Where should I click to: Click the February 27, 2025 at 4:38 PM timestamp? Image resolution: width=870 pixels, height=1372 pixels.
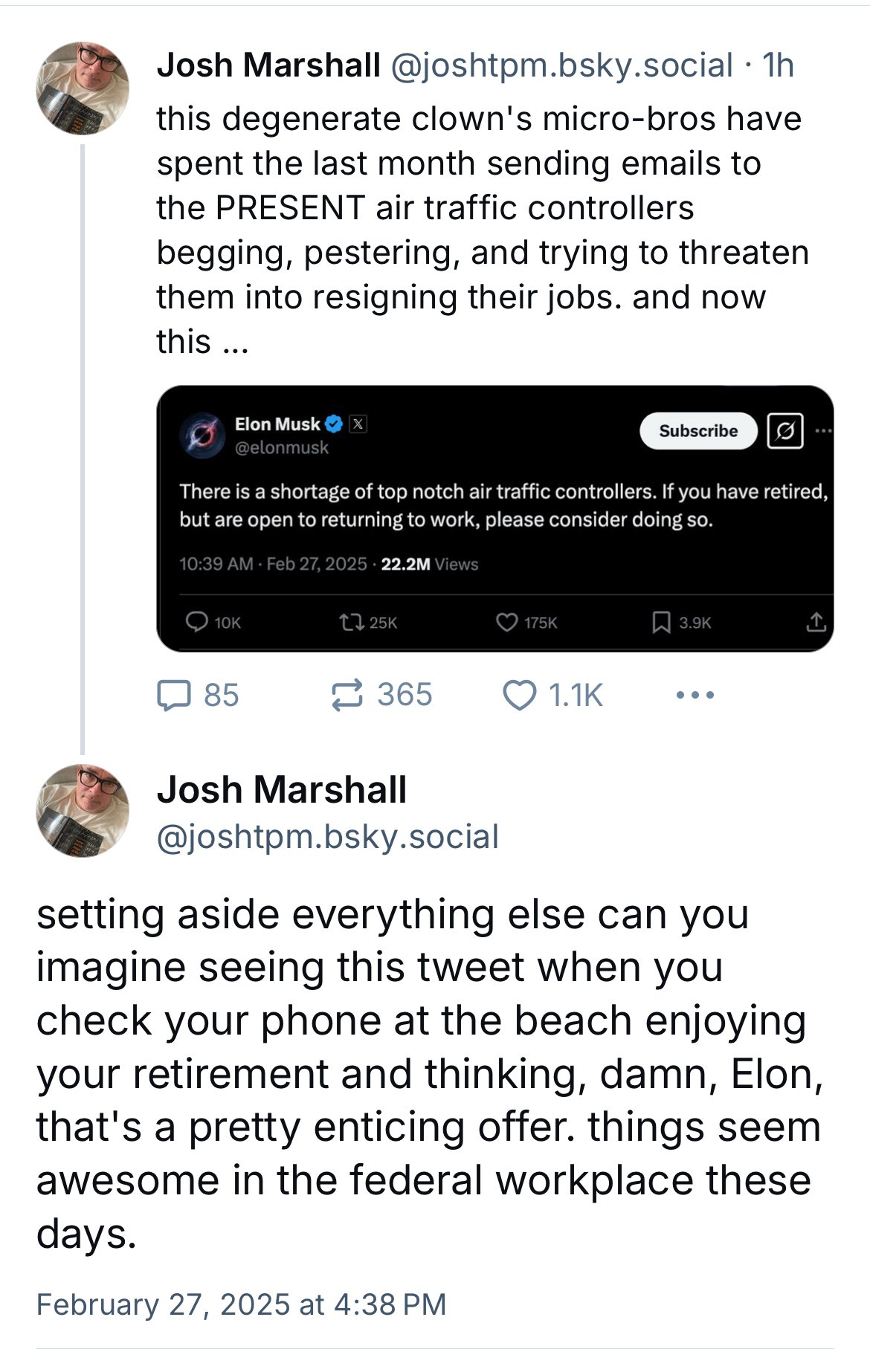[241, 1304]
